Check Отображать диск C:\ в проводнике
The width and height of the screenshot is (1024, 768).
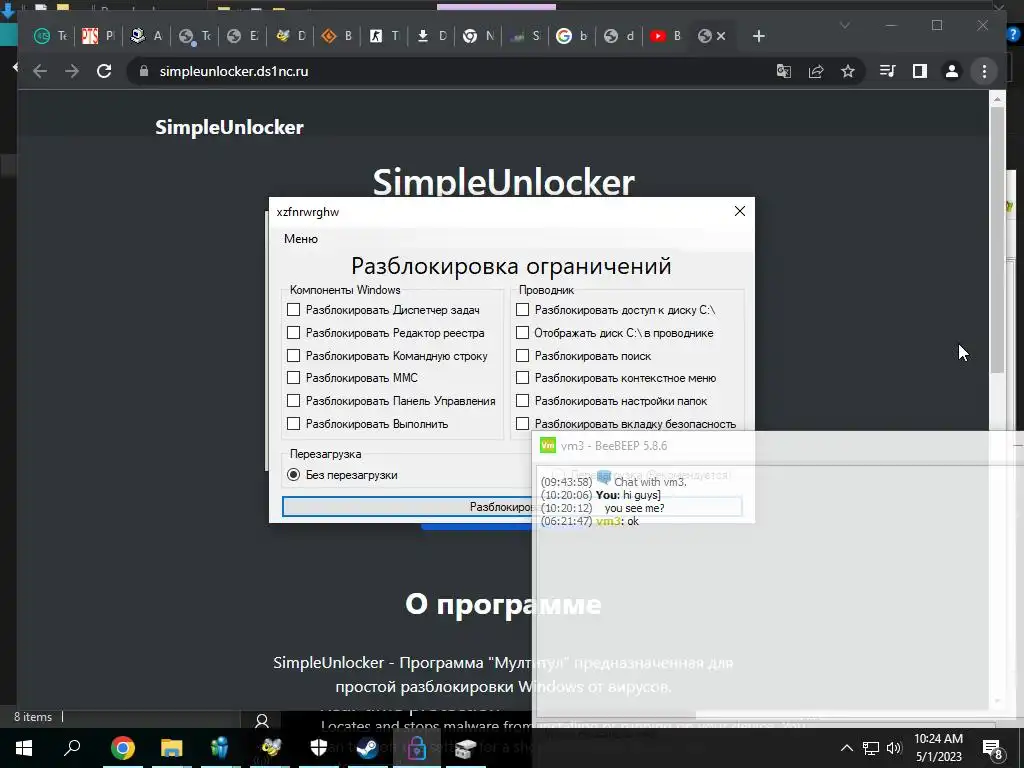point(522,332)
